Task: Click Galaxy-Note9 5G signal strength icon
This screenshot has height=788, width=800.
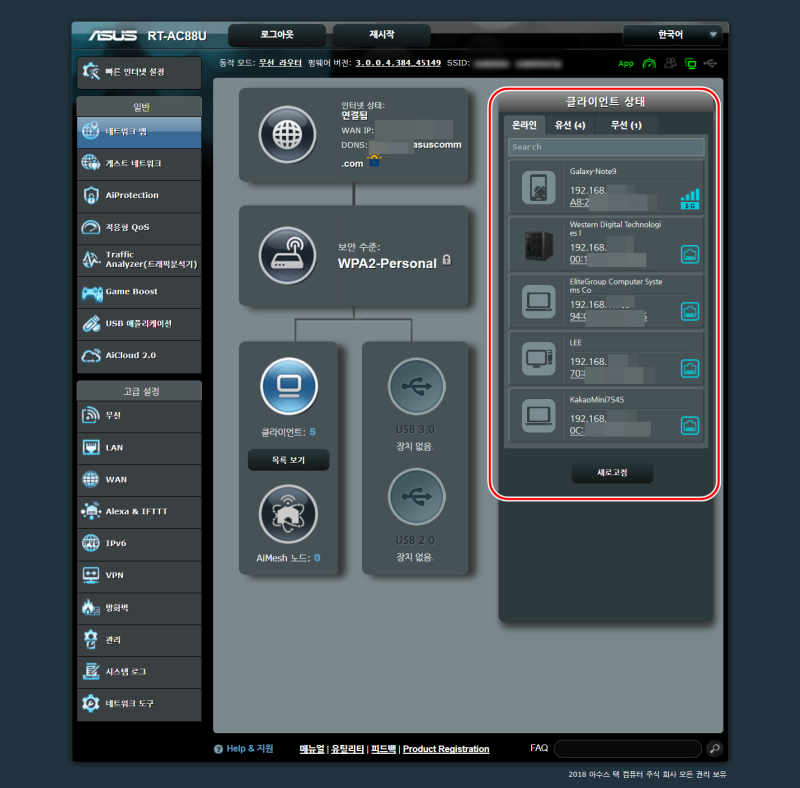Action: pos(690,199)
